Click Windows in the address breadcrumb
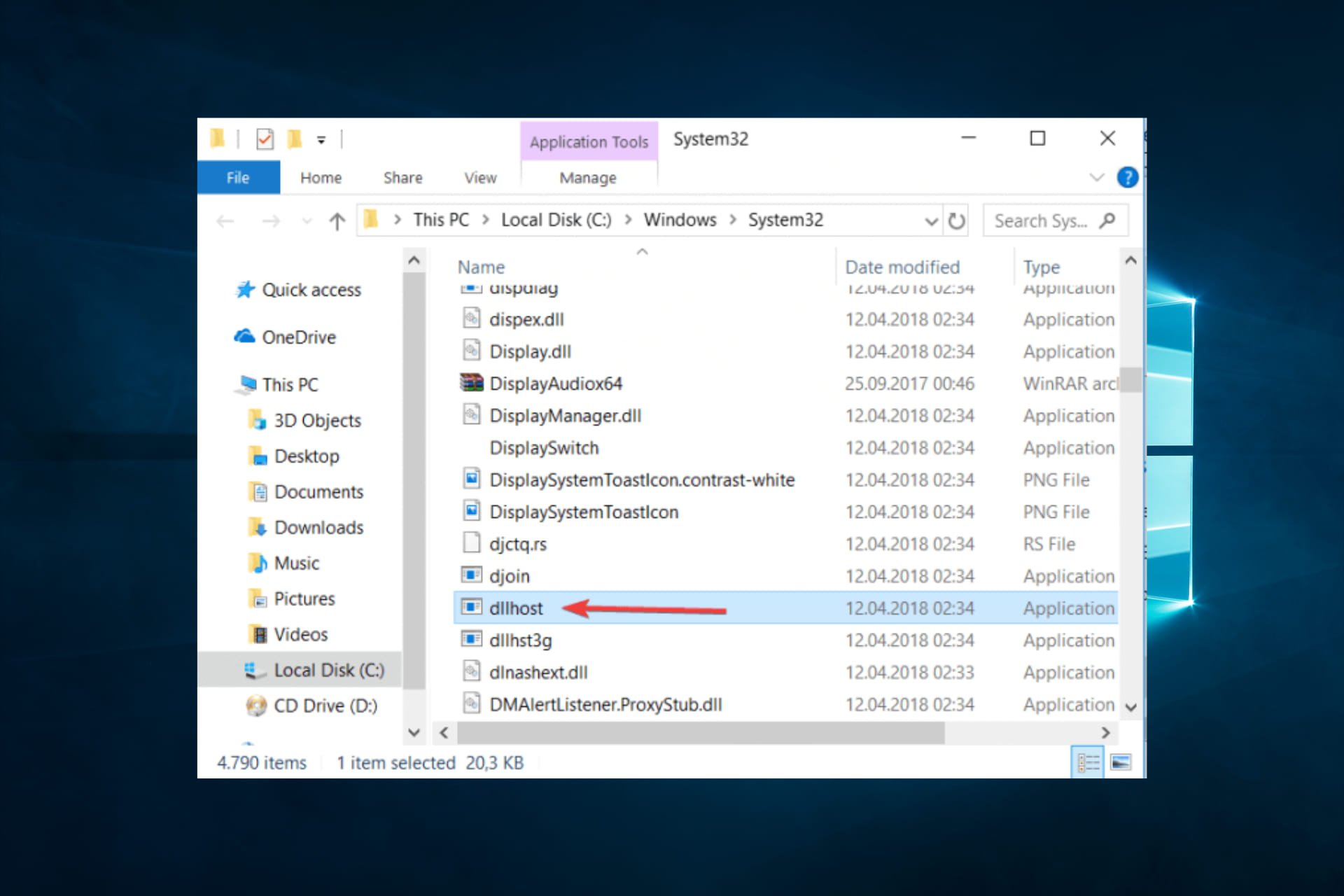Screen dimensions: 1344x896 point(680,220)
